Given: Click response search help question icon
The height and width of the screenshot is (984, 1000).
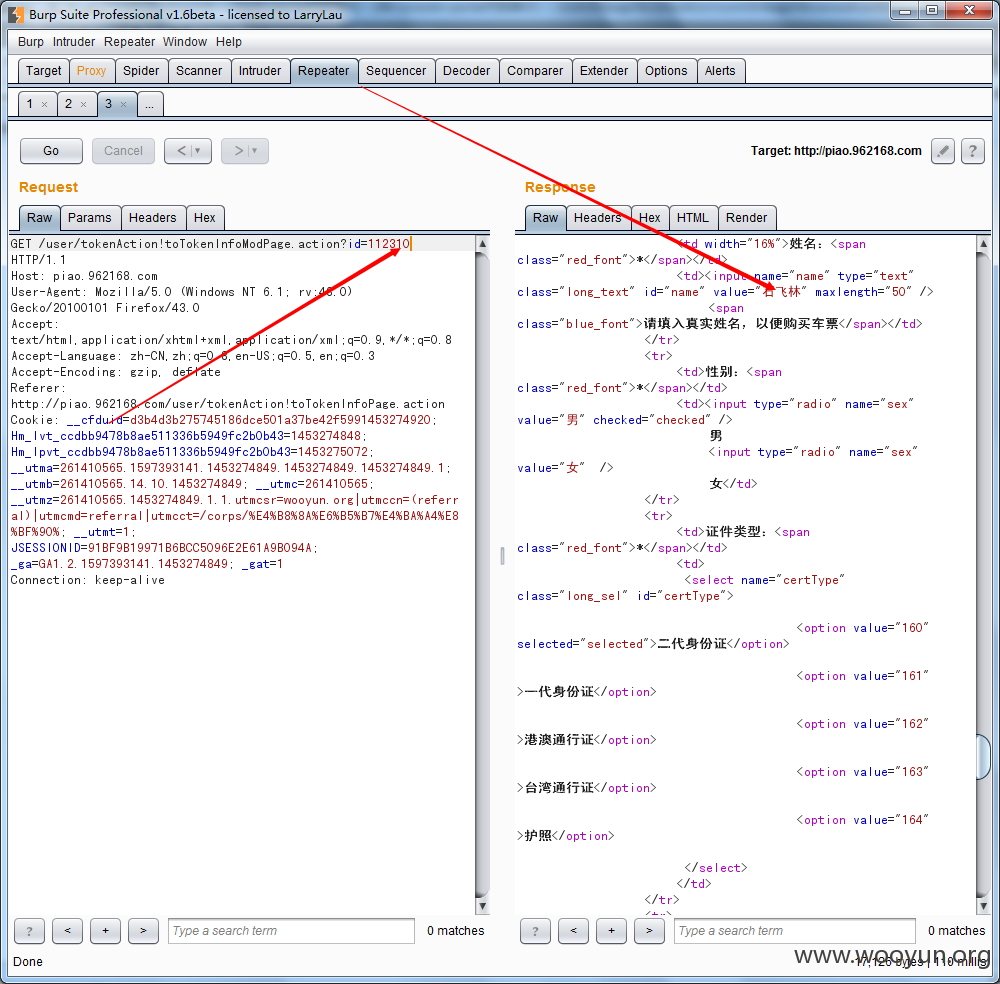Looking at the screenshot, I should pos(535,931).
